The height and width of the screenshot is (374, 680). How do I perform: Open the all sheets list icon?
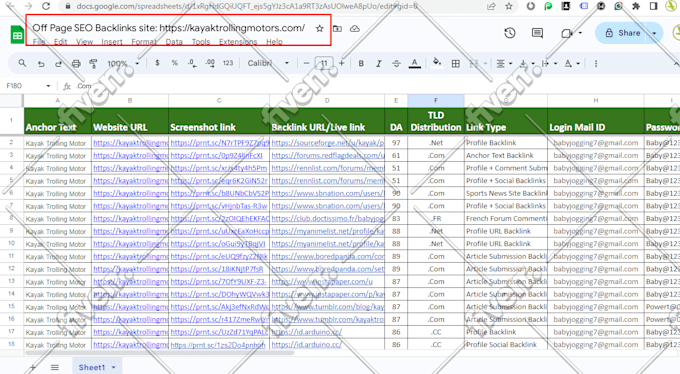coord(55,367)
